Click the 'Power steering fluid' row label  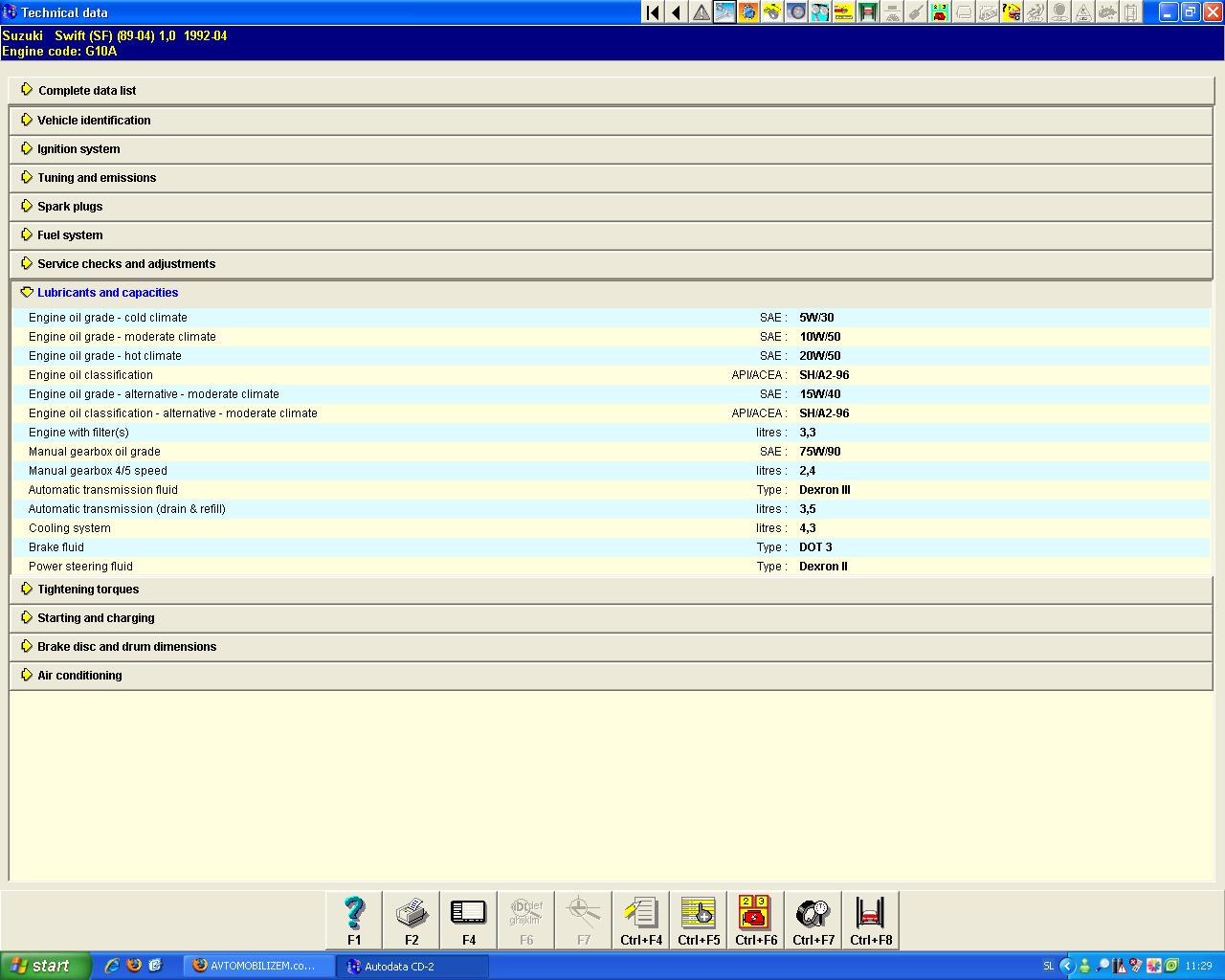(x=80, y=567)
